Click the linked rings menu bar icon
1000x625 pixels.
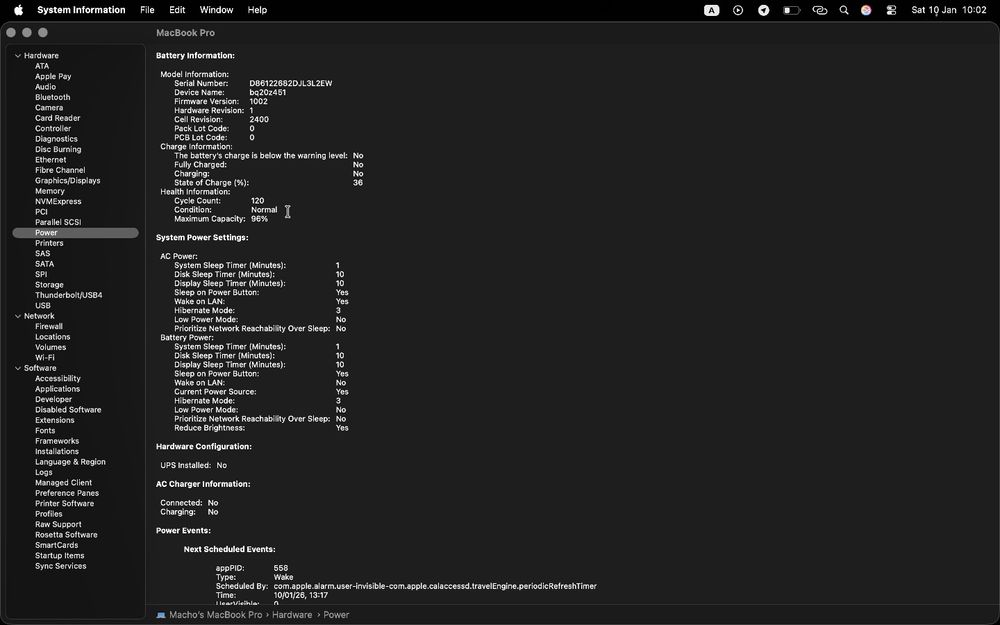pyautogui.click(x=820, y=10)
